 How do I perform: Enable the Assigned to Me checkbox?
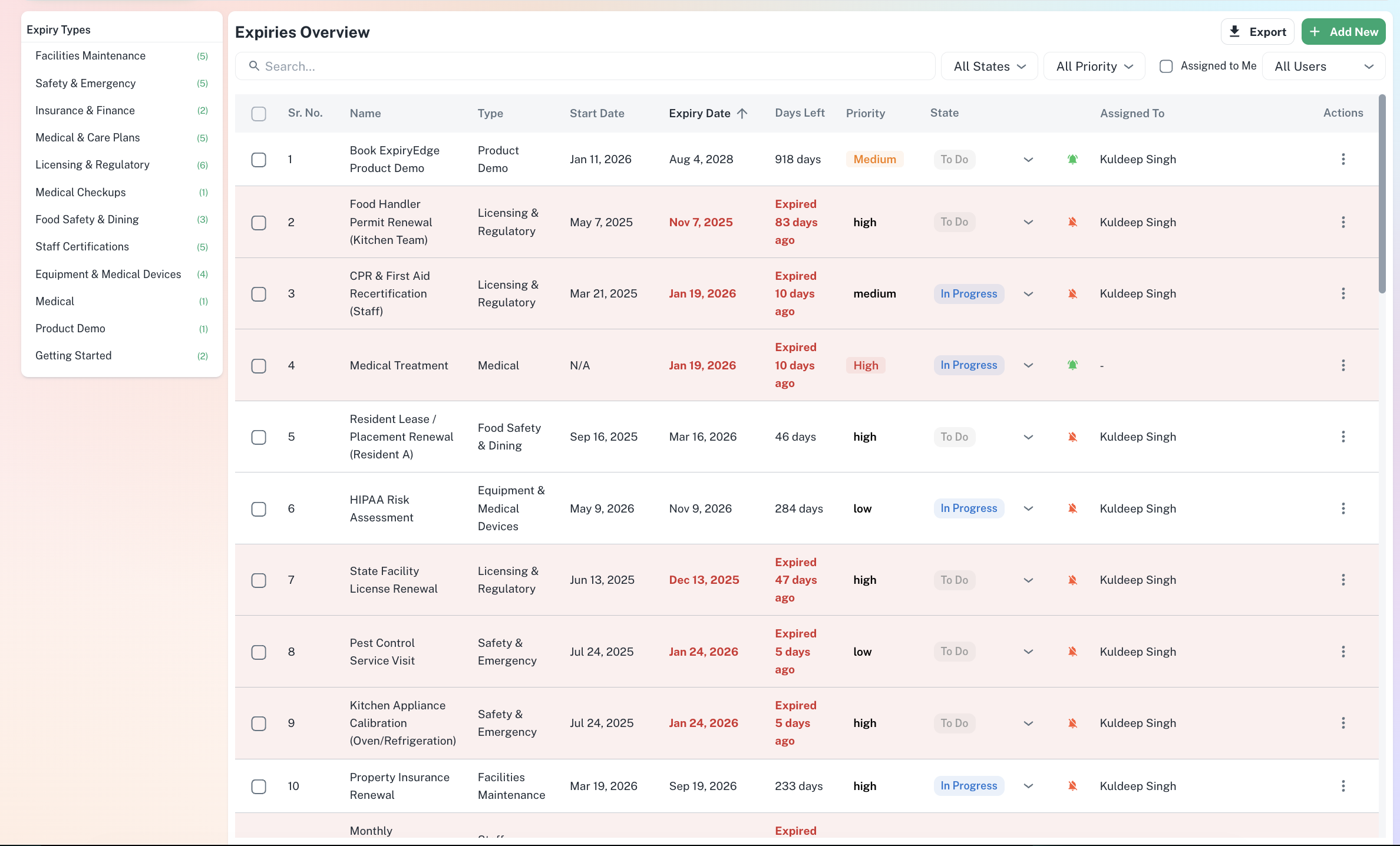click(1165, 66)
